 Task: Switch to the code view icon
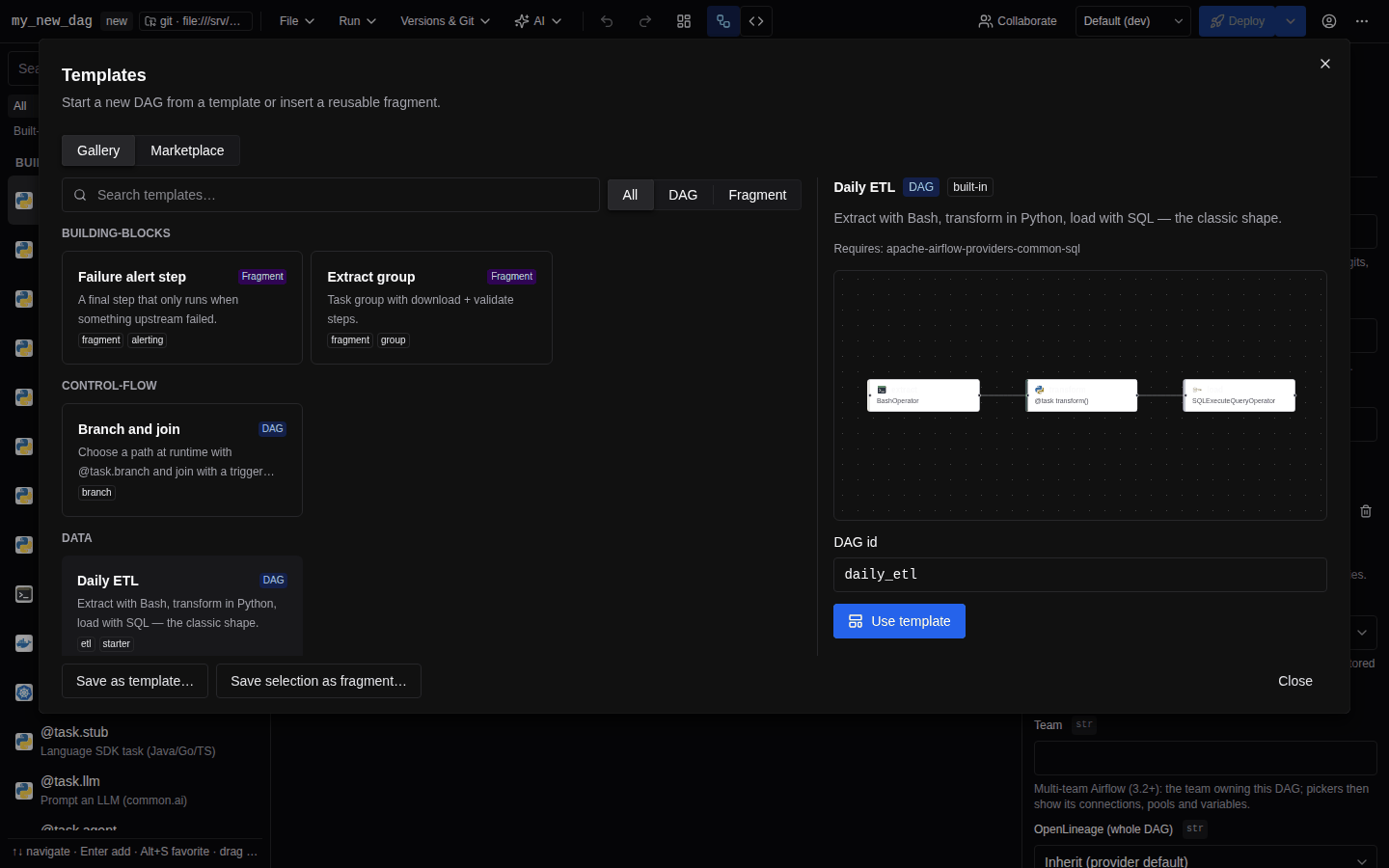pos(756,21)
